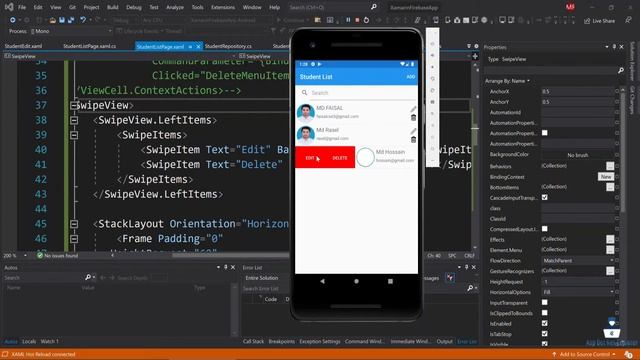The image size is (640, 360).
Task: Close the Properties panel
Action: pyautogui.click(x=621, y=47)
